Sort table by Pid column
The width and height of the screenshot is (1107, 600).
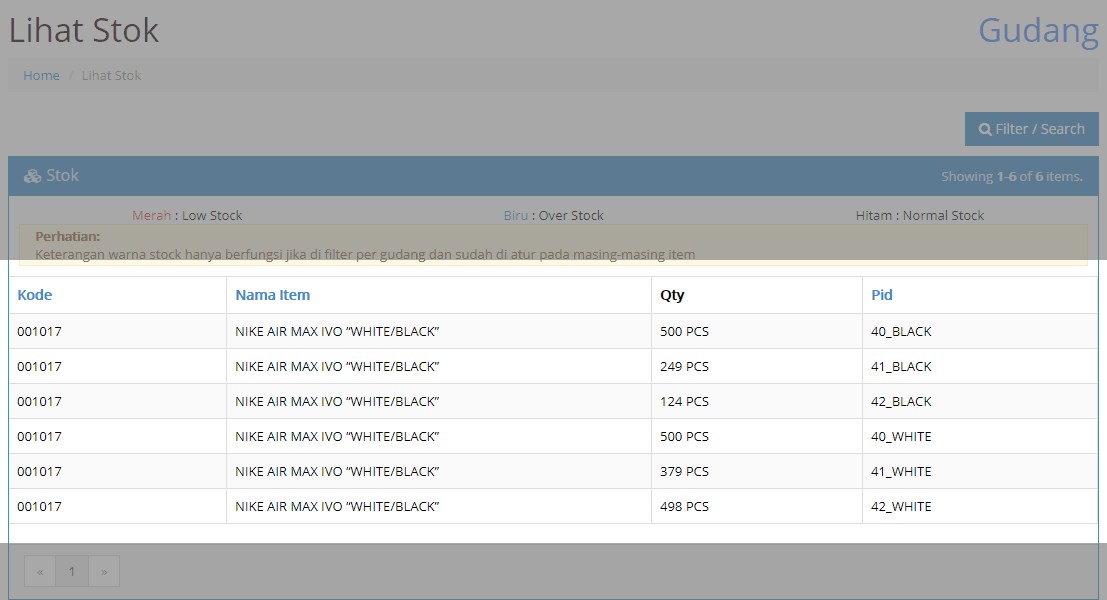pos(882,295)
